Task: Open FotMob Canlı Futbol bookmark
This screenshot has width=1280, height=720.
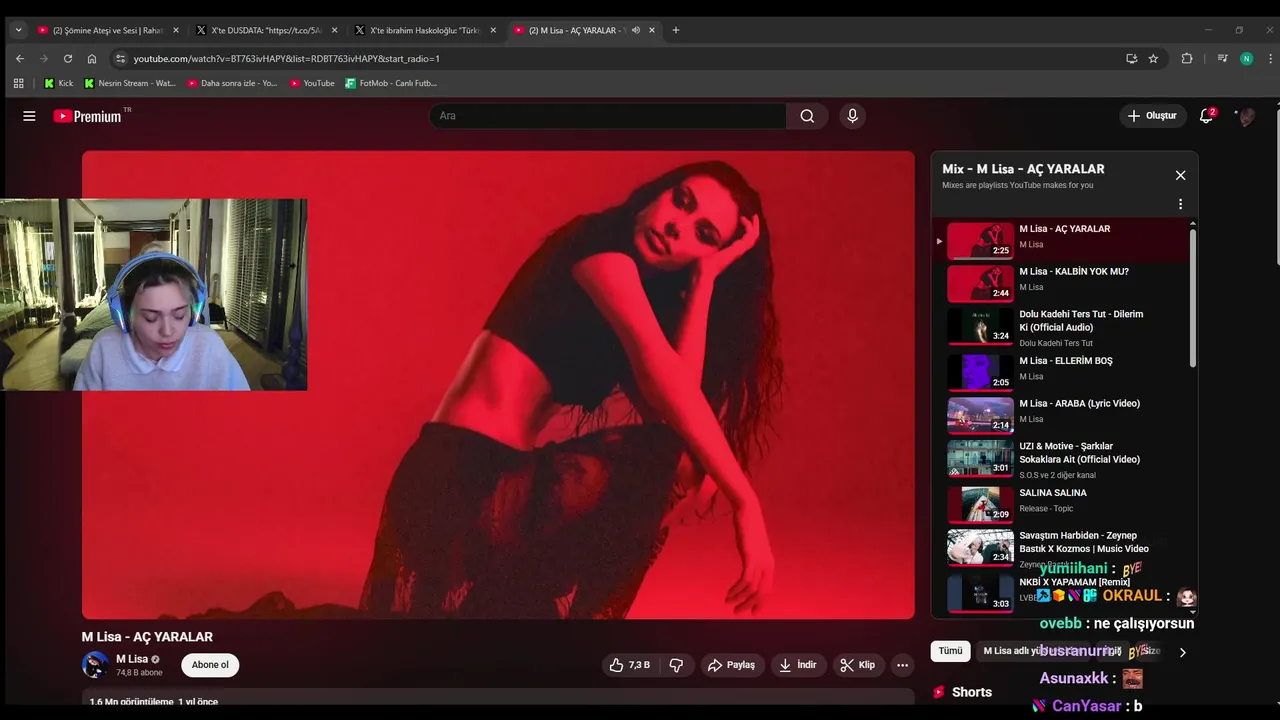Action: [391, 83]
